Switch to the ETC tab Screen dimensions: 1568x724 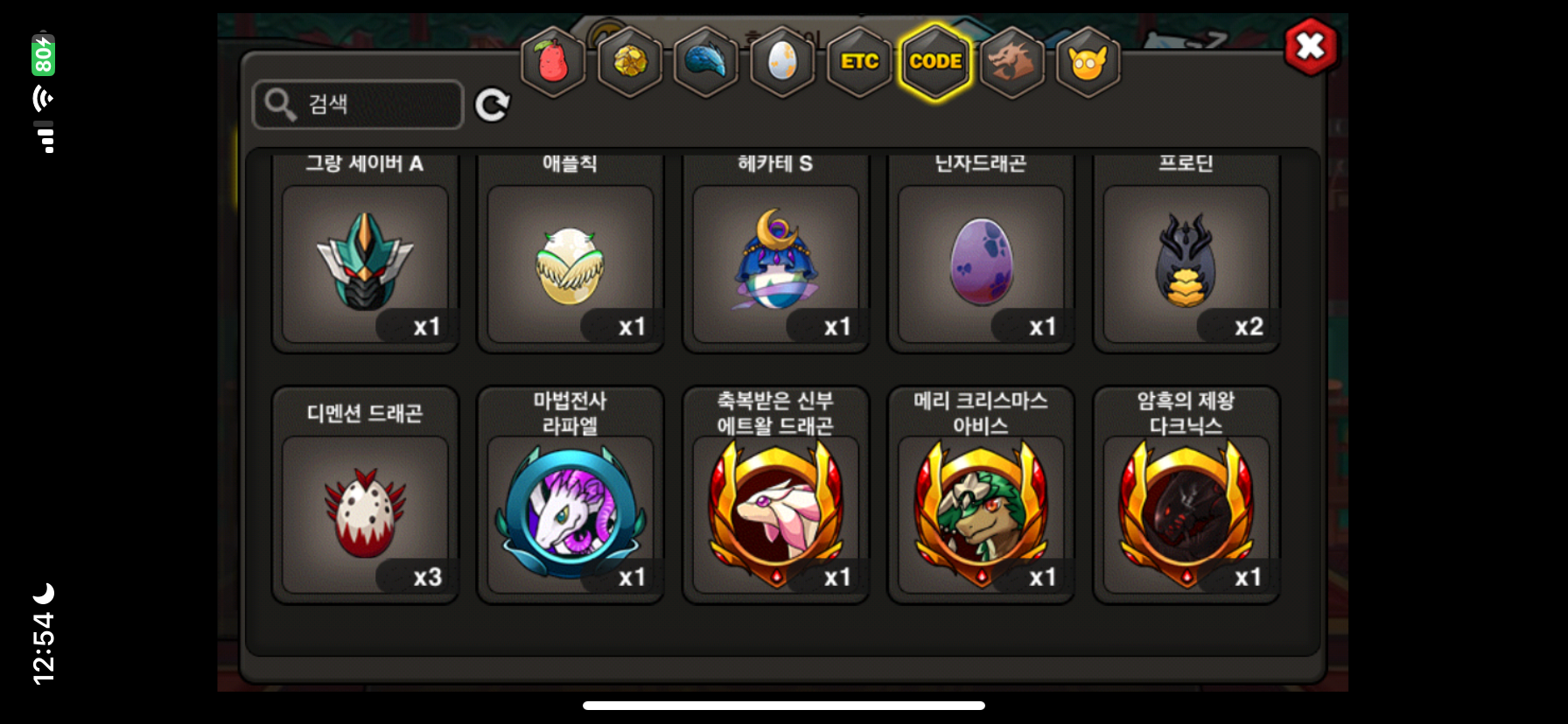click(859, 62)
